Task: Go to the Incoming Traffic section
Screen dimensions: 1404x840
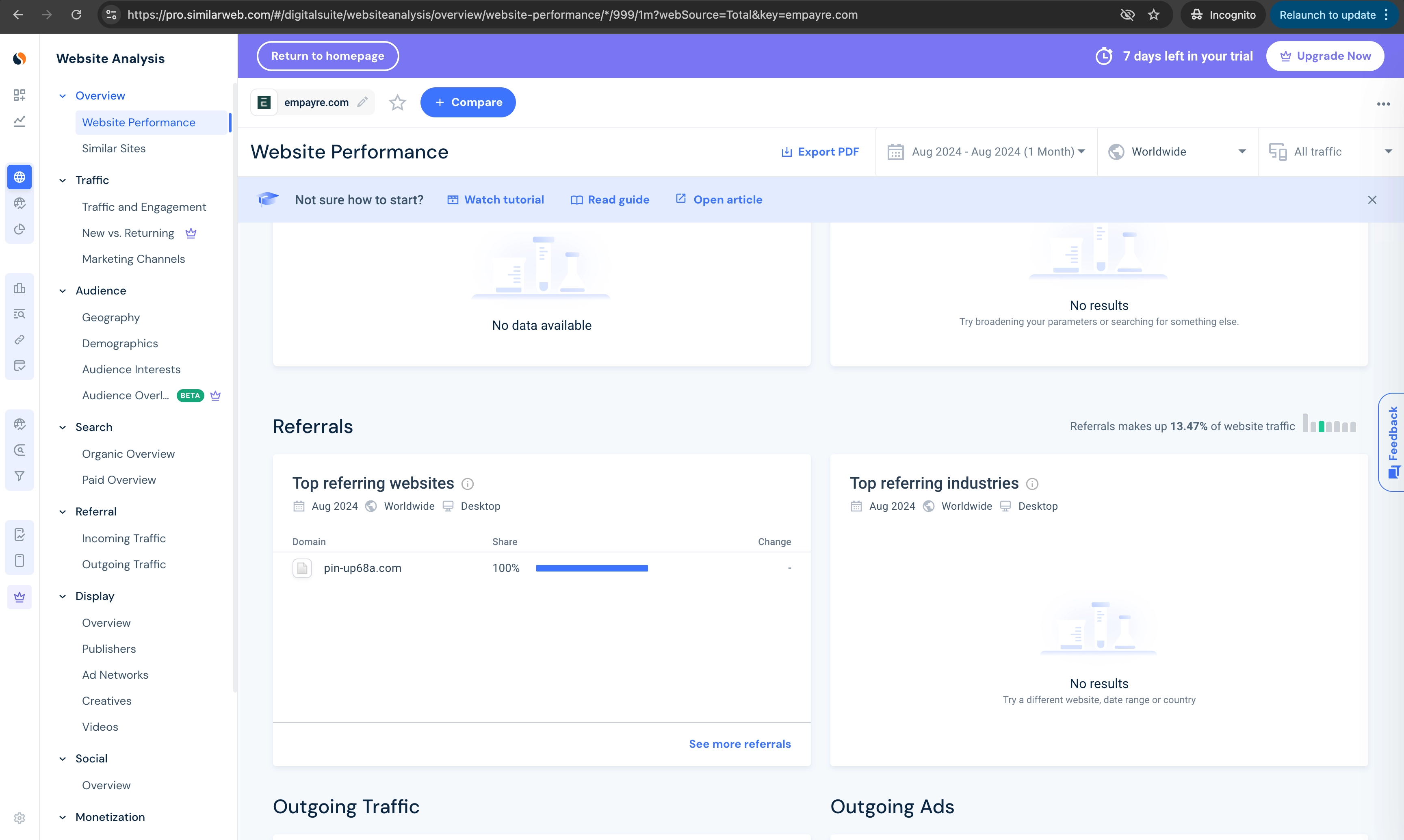Action: (124, 538)
